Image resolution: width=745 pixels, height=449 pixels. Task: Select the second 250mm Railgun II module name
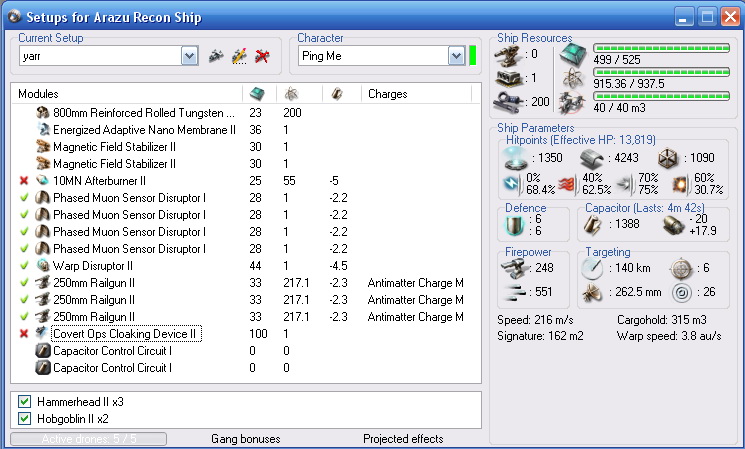pyautogui.click(x=94, y=300)
